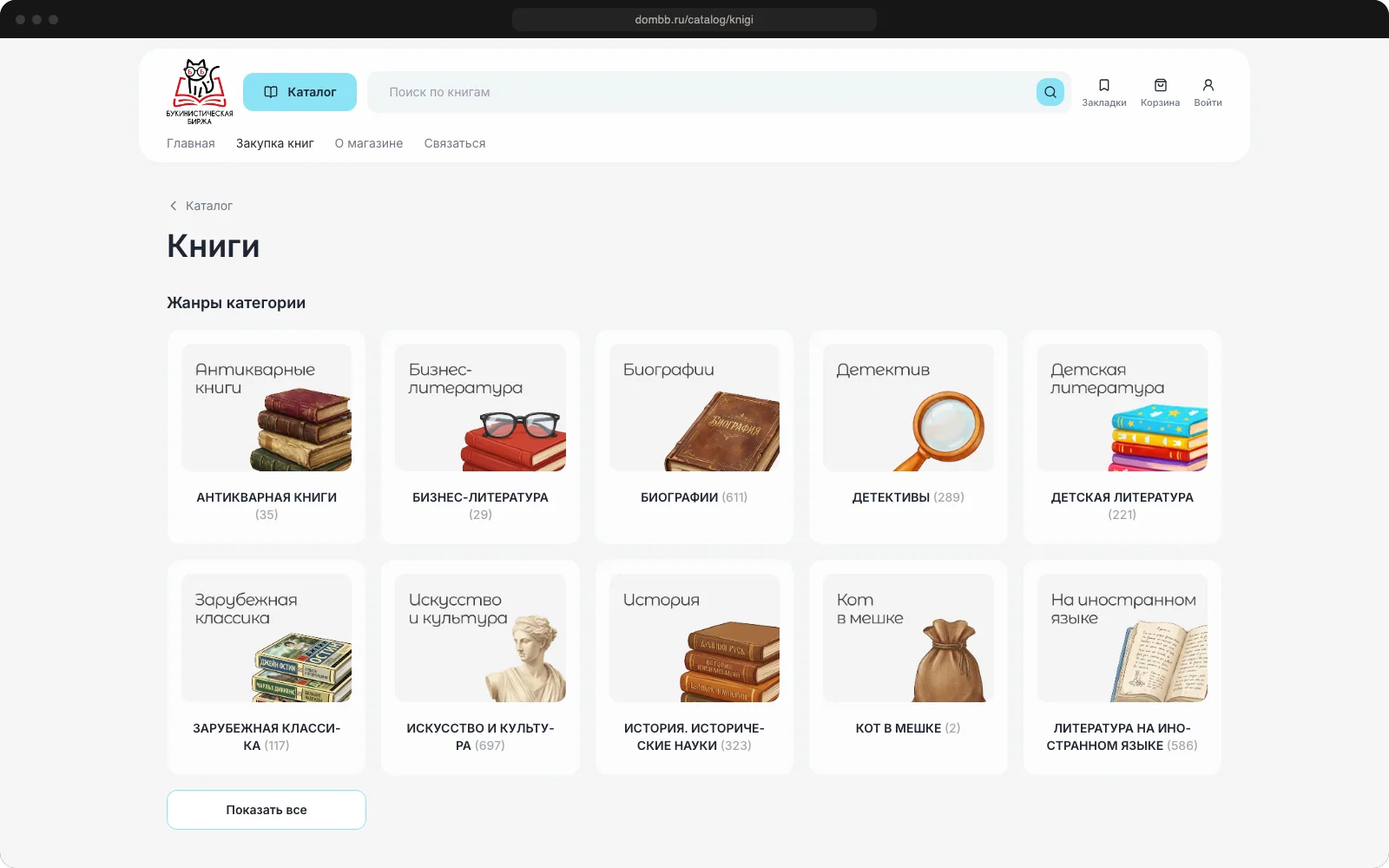
Task: Open Кот в мешке sack thumbnail
Action: [x=908, y=638]
